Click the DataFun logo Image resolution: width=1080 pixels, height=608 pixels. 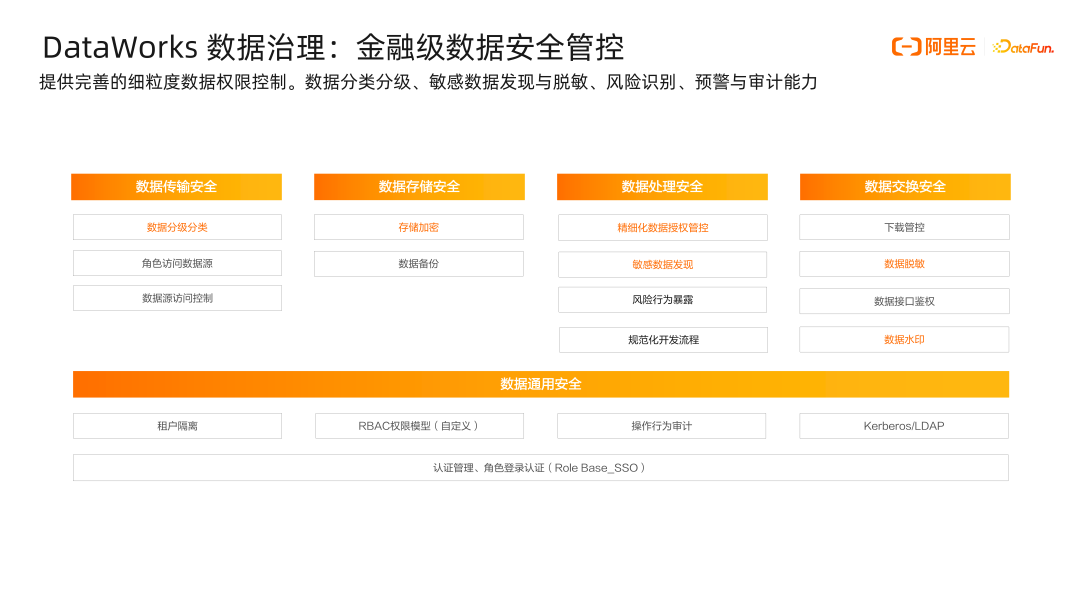coord(1025,47)
